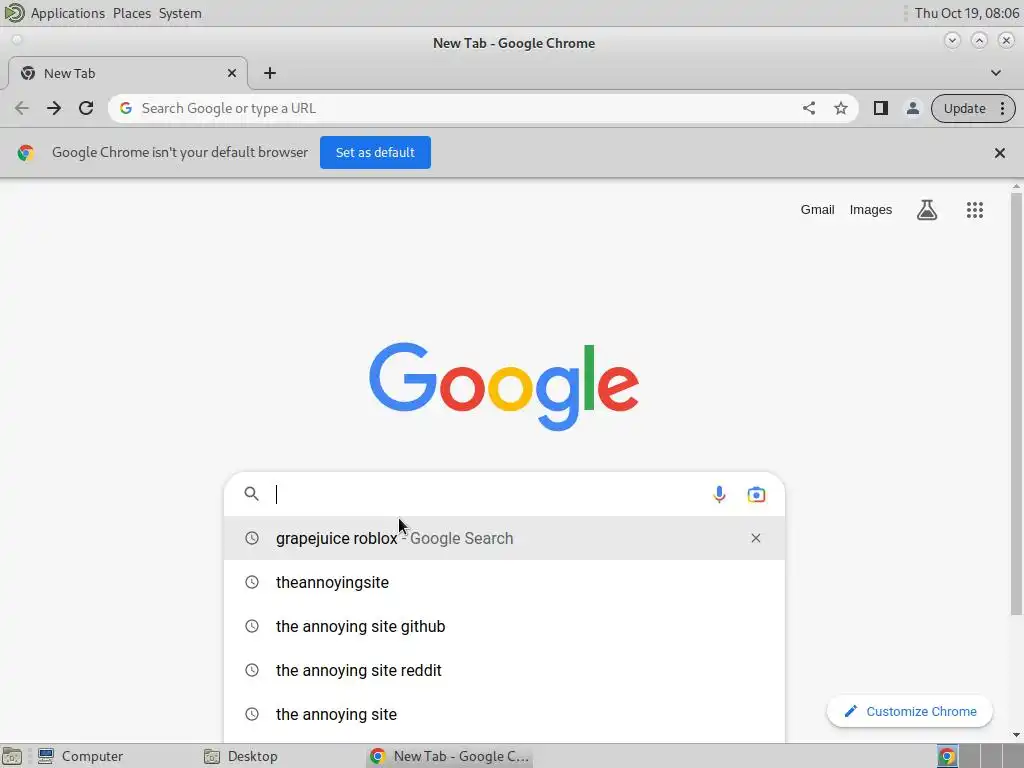Select the theannoyingsite suggestion
Image resolution: width=1024 pixels, height=768 pixels.
click(x=504, y=582)
